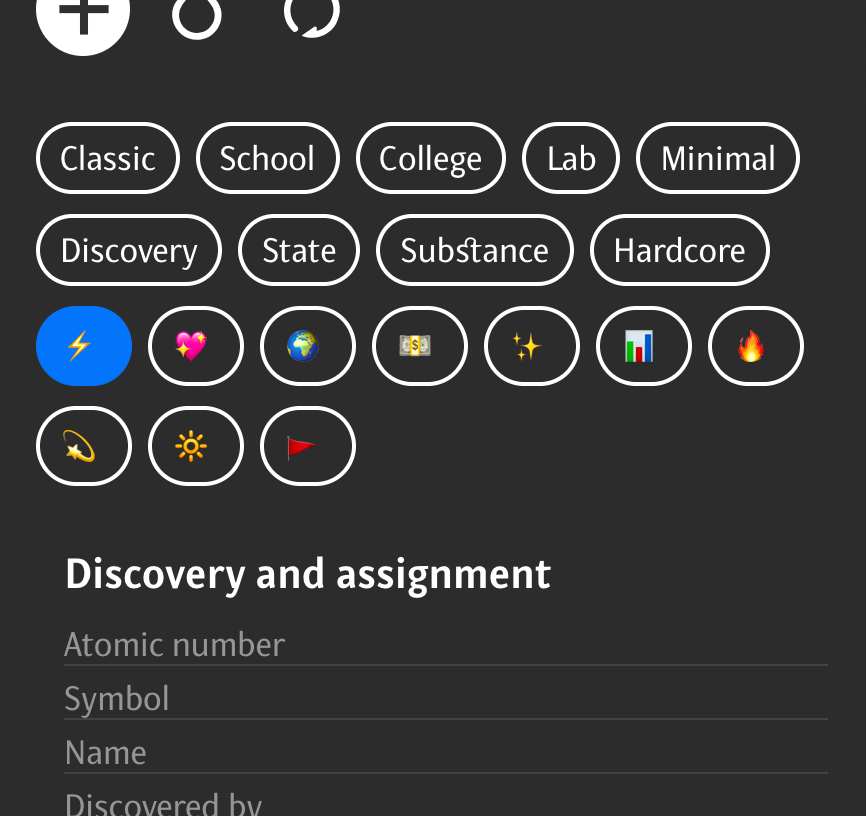
Task: Choose the sparkling heart emoji chip
Action: [196, 346]
